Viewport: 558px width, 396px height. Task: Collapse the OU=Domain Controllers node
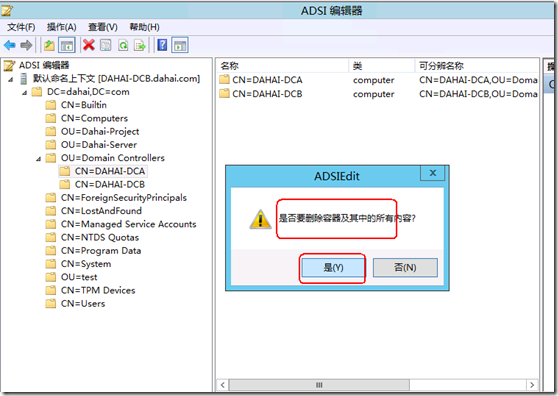tap(38, 159)
